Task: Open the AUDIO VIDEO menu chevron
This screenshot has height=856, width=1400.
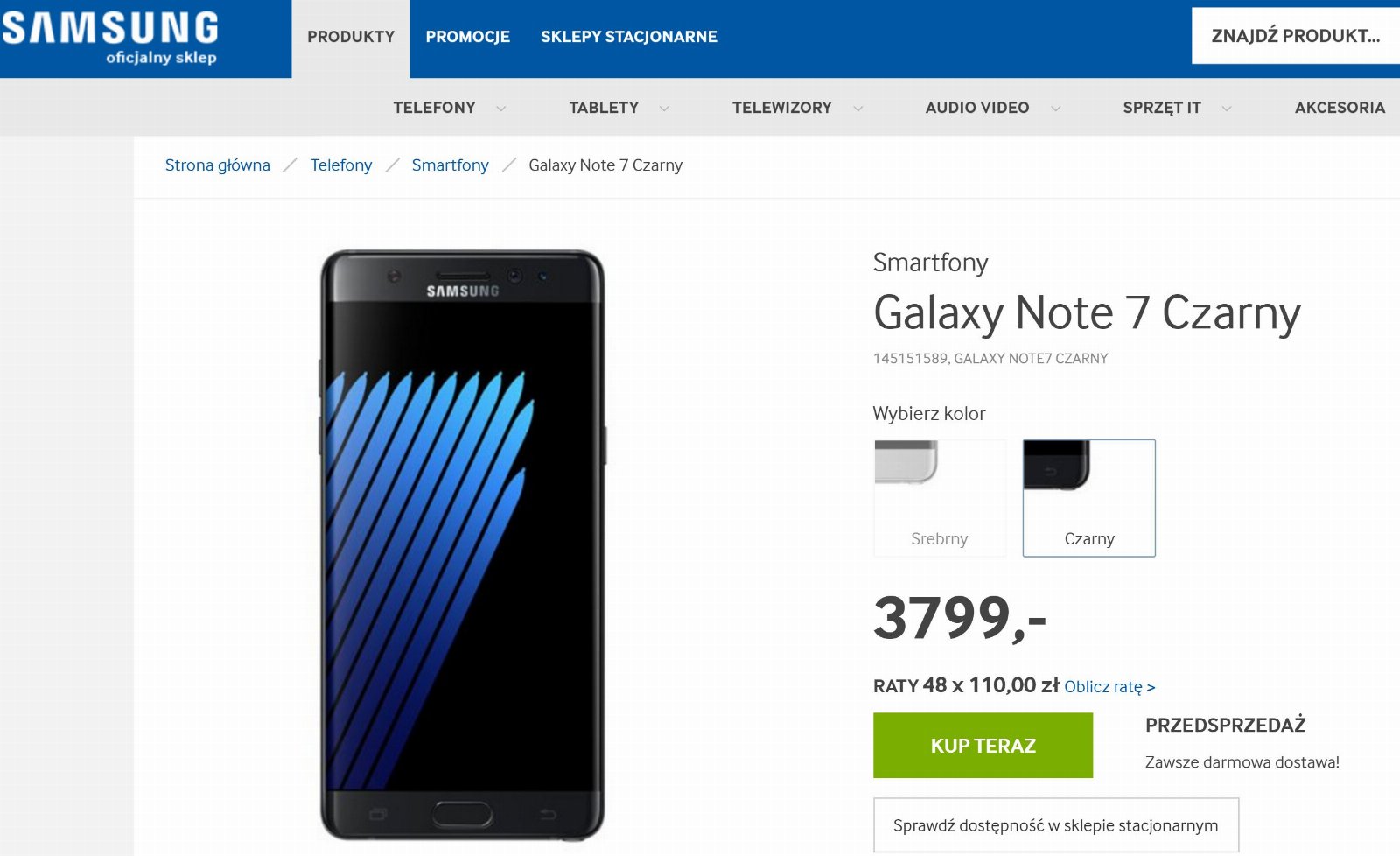Action: (1055, 109)
